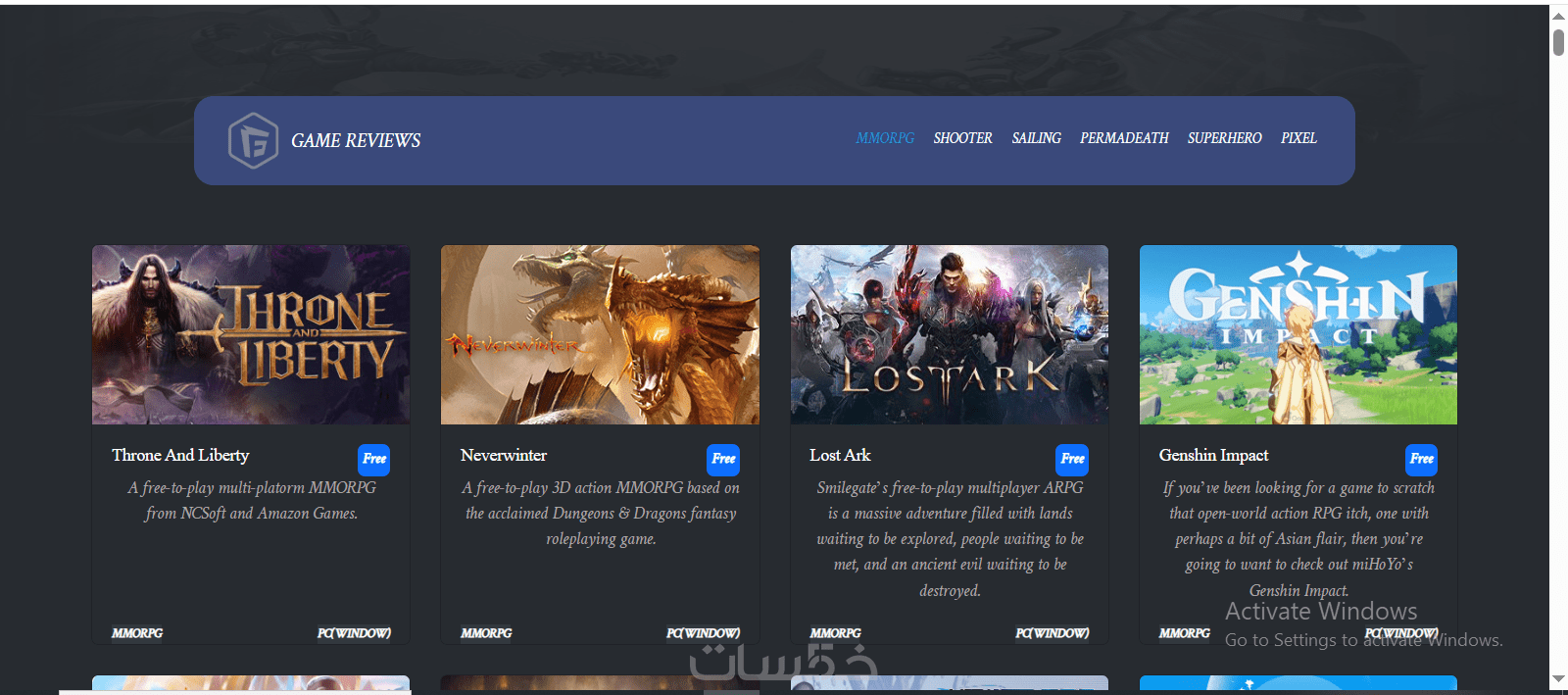The image size is (1568, 695).
Task: Click the GAME REVIEWS site title
Action: coord(356,140)
